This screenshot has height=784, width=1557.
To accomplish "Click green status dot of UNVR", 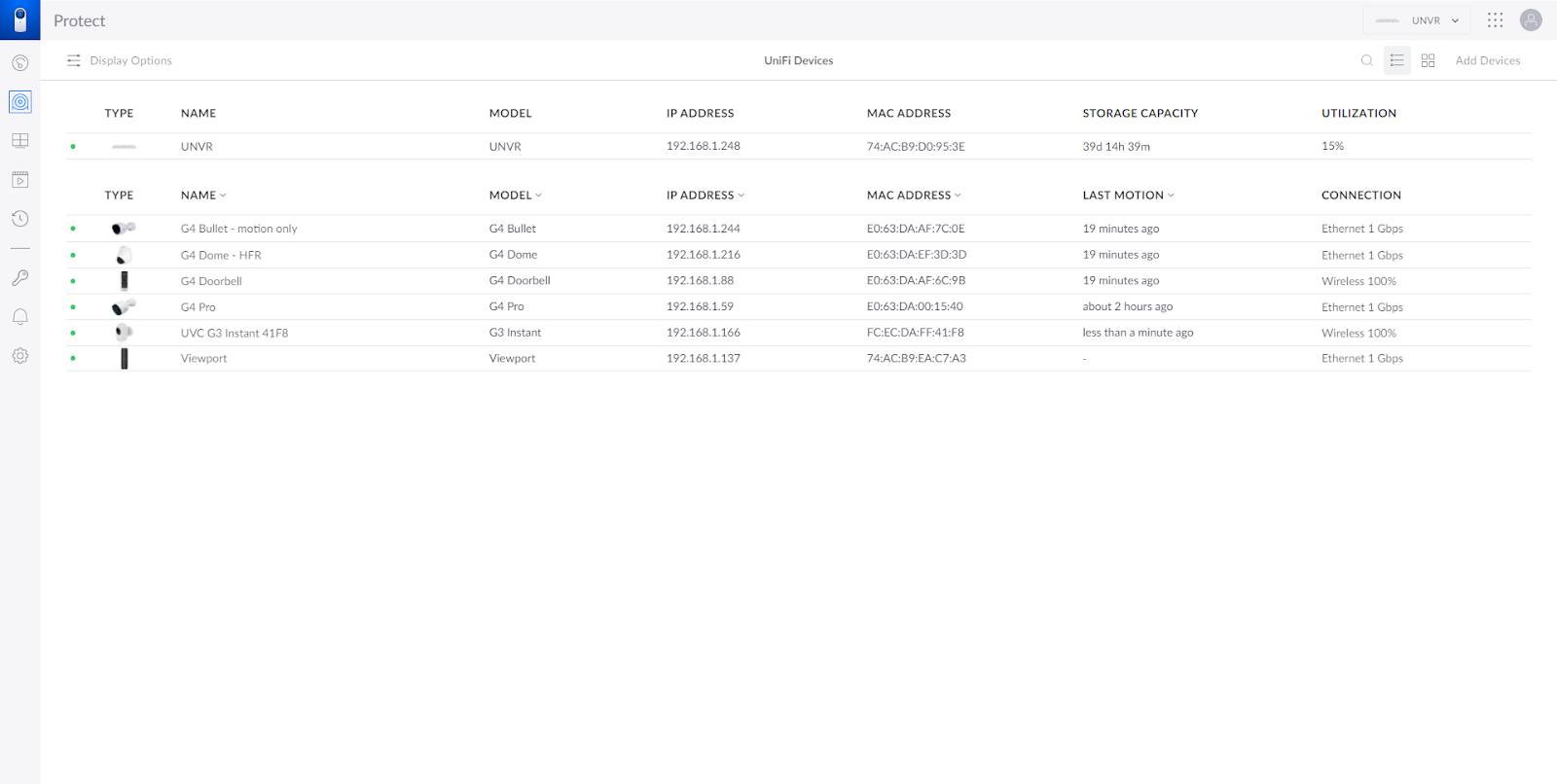I will tap(73, 147).
